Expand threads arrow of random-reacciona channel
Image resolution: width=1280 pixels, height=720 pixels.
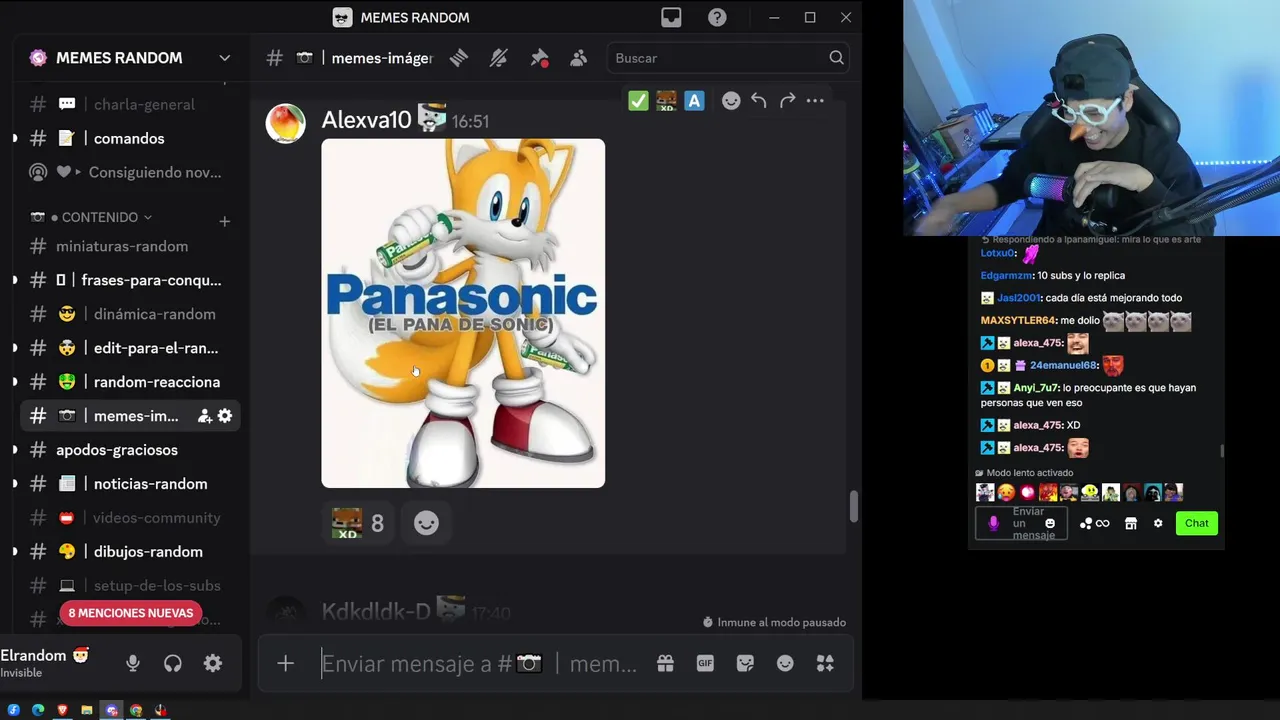[x=14, y=382]
